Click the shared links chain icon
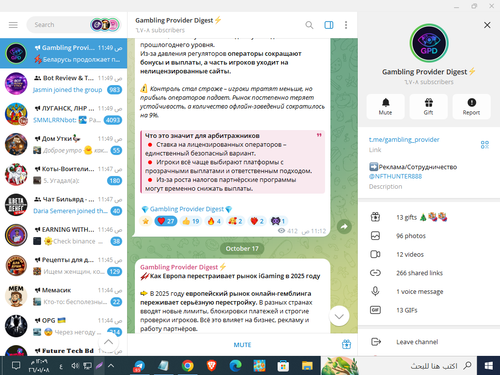 point(375,273)
